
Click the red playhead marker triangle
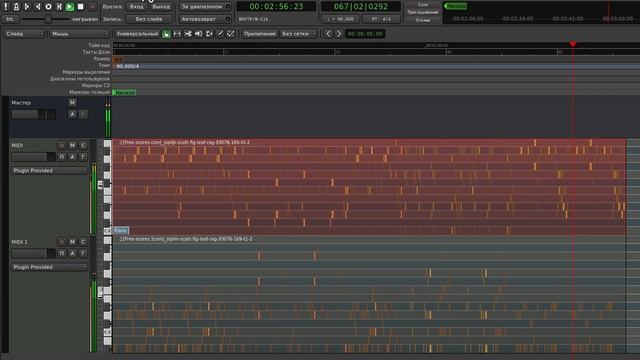573,44
